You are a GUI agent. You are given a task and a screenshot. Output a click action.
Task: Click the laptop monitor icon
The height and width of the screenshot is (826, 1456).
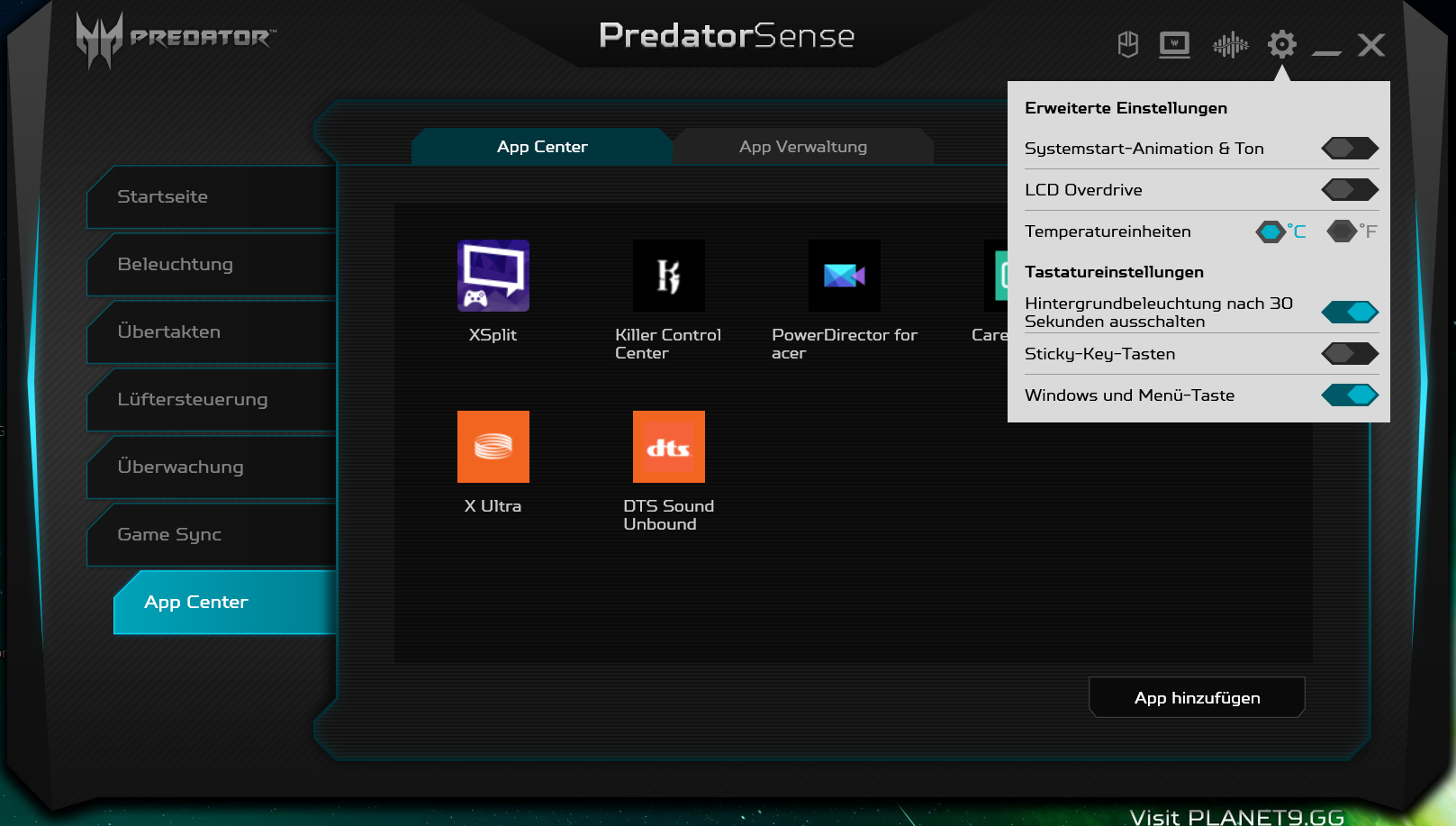[1174, 44]
